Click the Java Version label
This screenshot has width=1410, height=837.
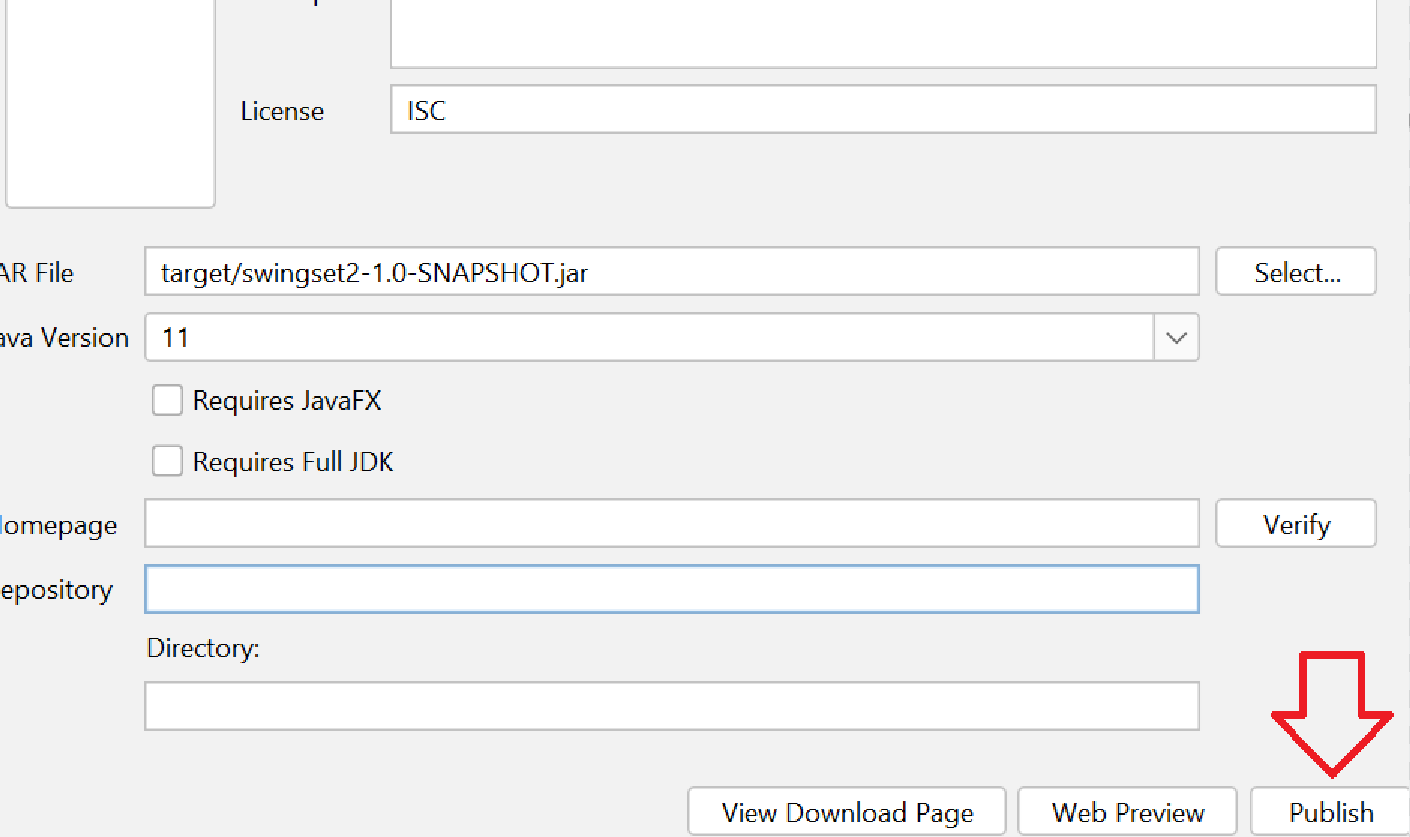[x=64, y=338]
